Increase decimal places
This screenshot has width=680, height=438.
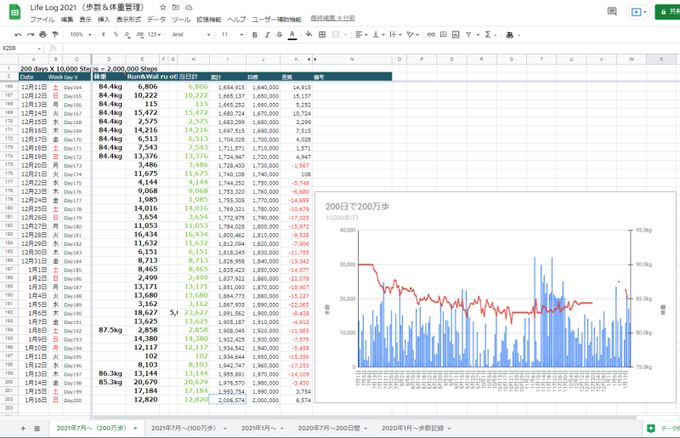click(140, 34)
